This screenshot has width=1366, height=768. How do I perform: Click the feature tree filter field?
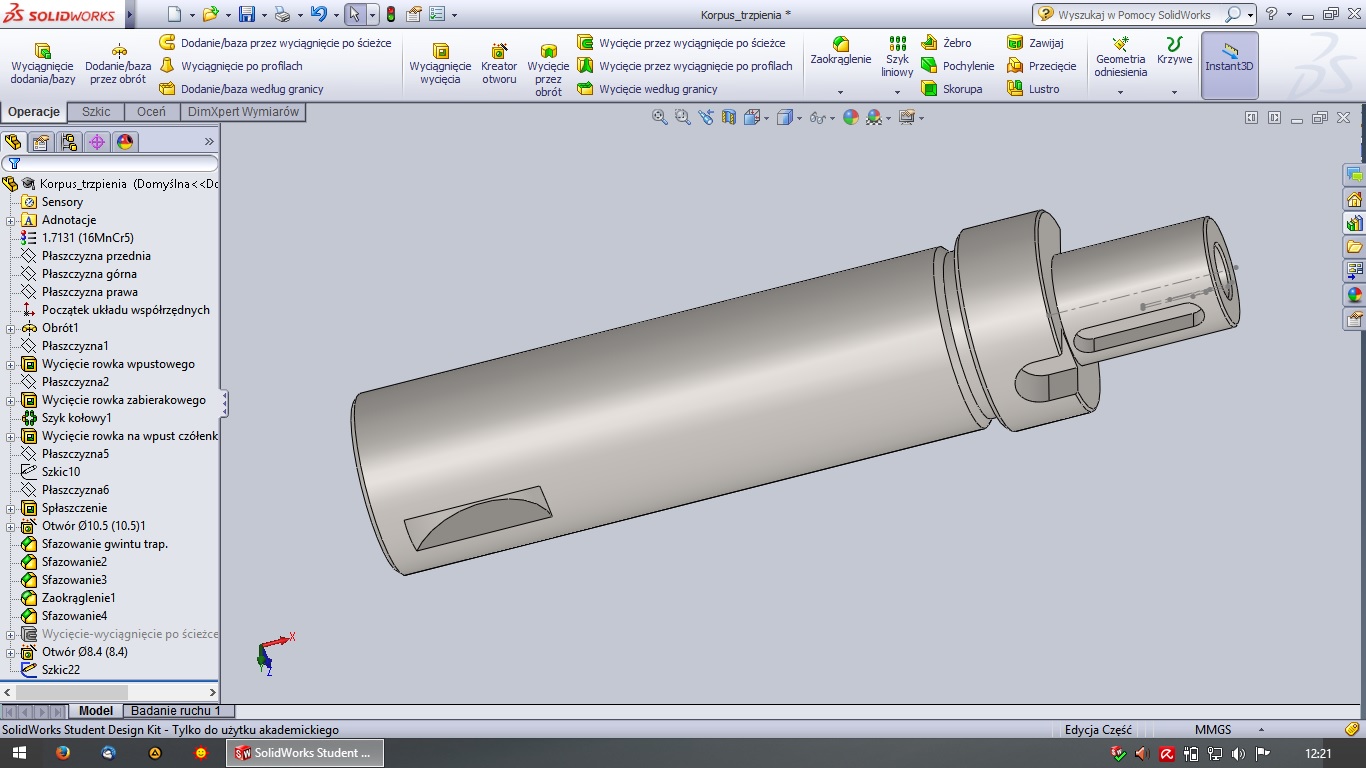pos(110,163)
